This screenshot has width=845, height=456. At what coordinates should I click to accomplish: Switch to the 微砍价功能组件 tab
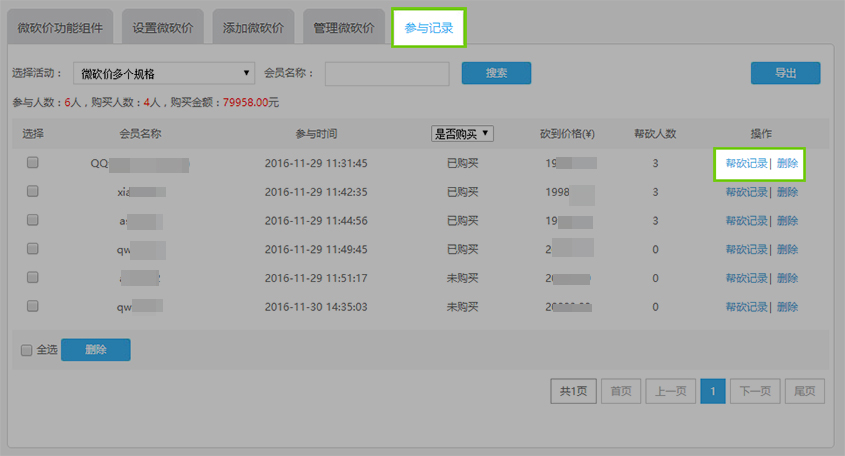(63, 28)
